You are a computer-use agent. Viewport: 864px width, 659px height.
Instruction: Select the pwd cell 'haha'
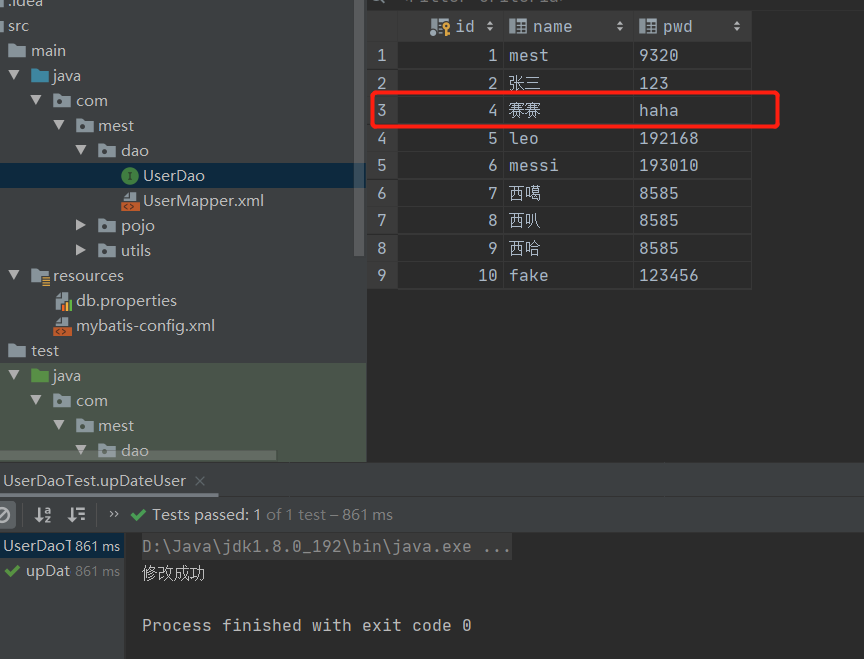click(x=692, y=110)
